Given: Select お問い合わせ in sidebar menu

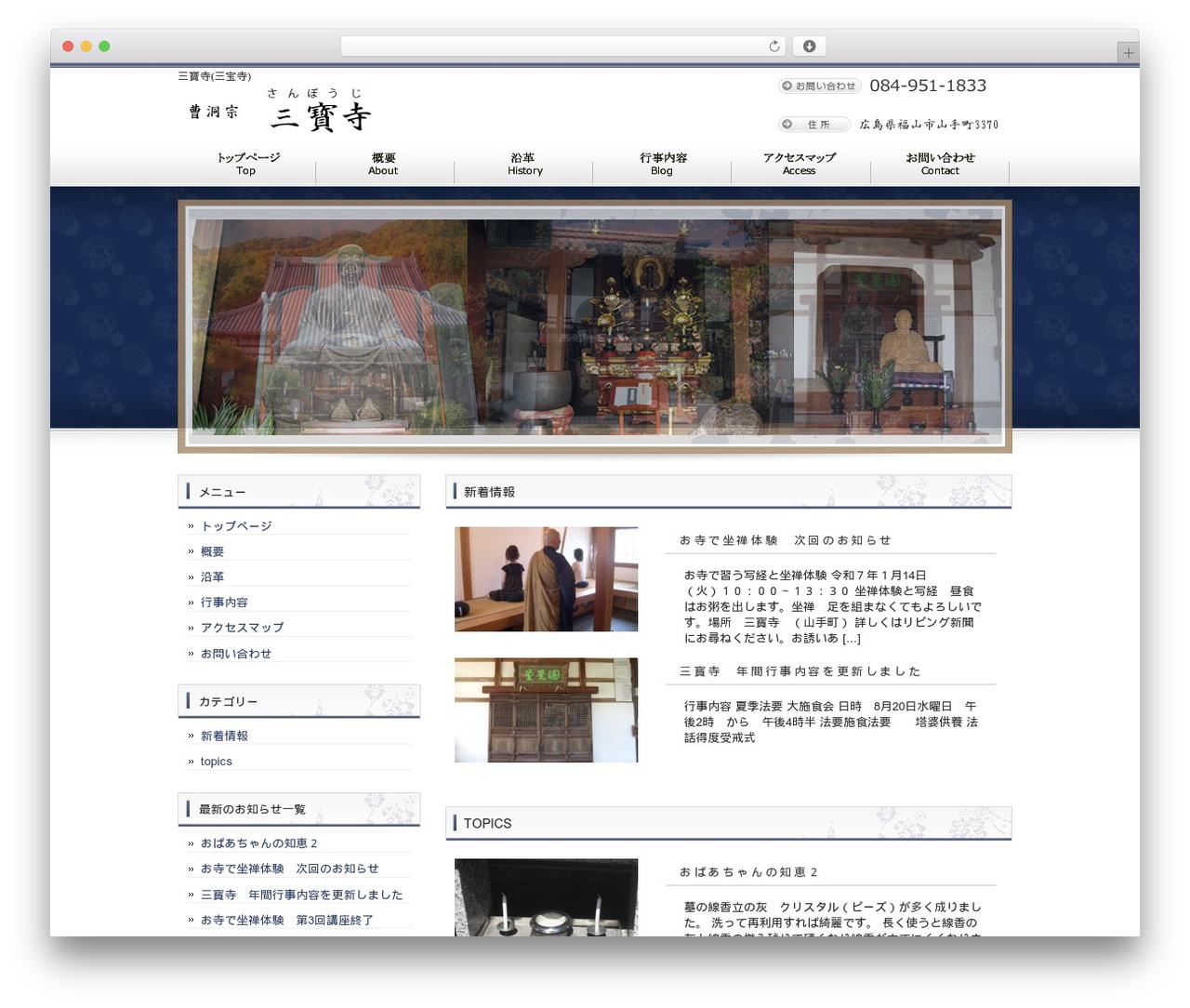Looking at the screenshot, I should tap(236, 654).
